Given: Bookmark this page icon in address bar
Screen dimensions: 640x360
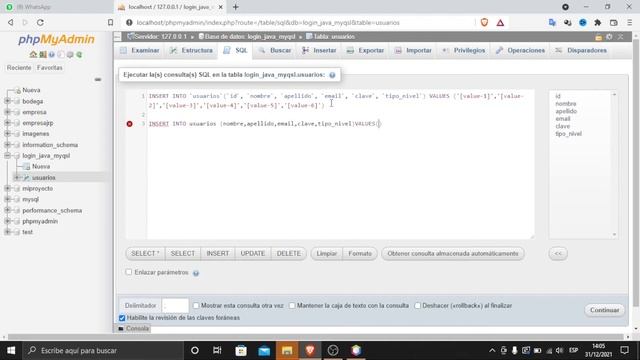Looking at the screenshot, I should [x=110, y=22].
